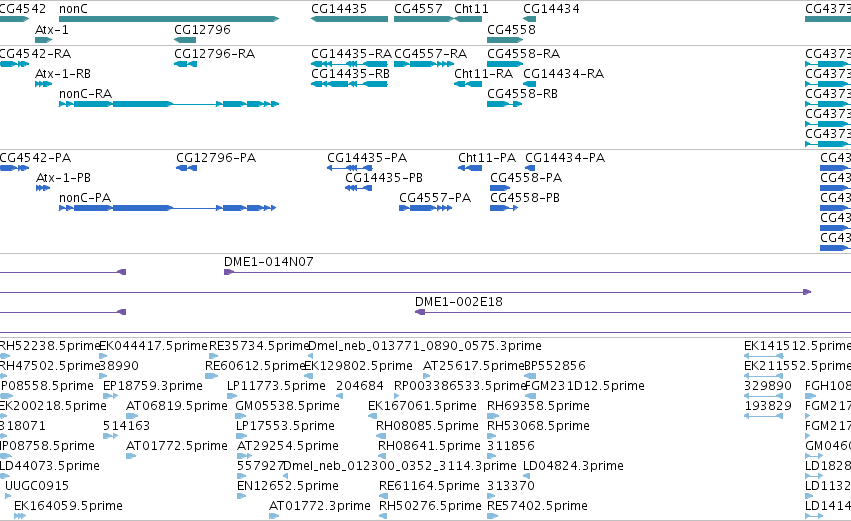Select EK044417.5prime EST
851x521 pixels.
[103, 356]
